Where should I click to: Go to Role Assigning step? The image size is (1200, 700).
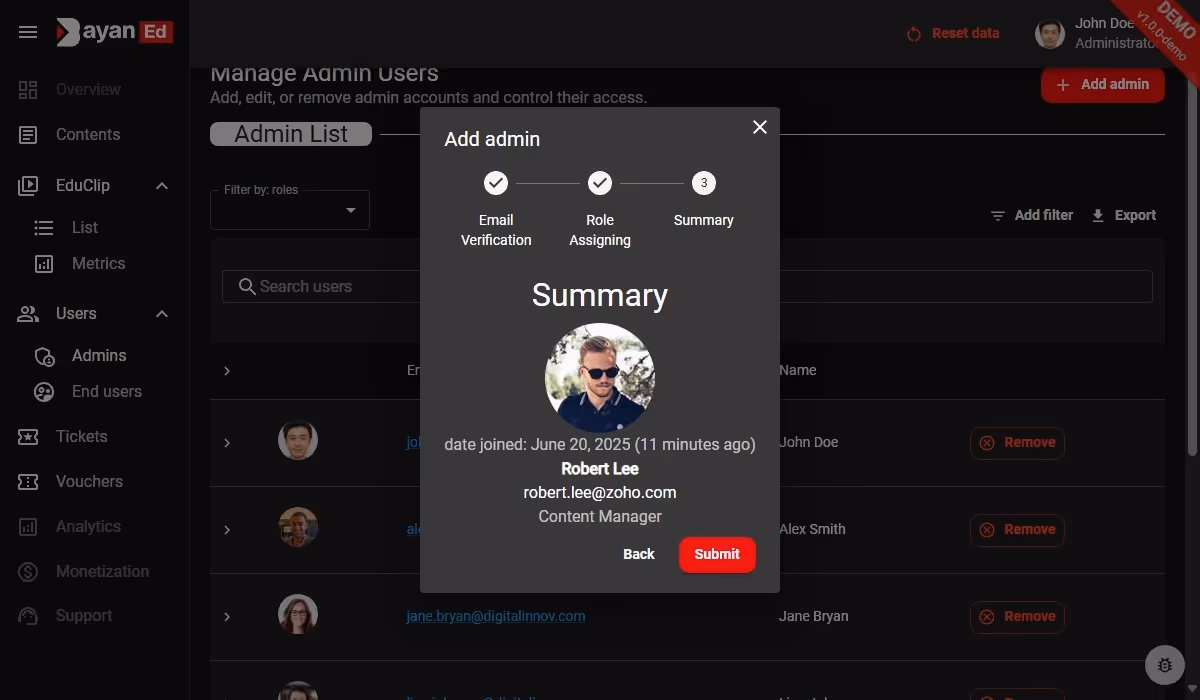click(x=600, y=211)
